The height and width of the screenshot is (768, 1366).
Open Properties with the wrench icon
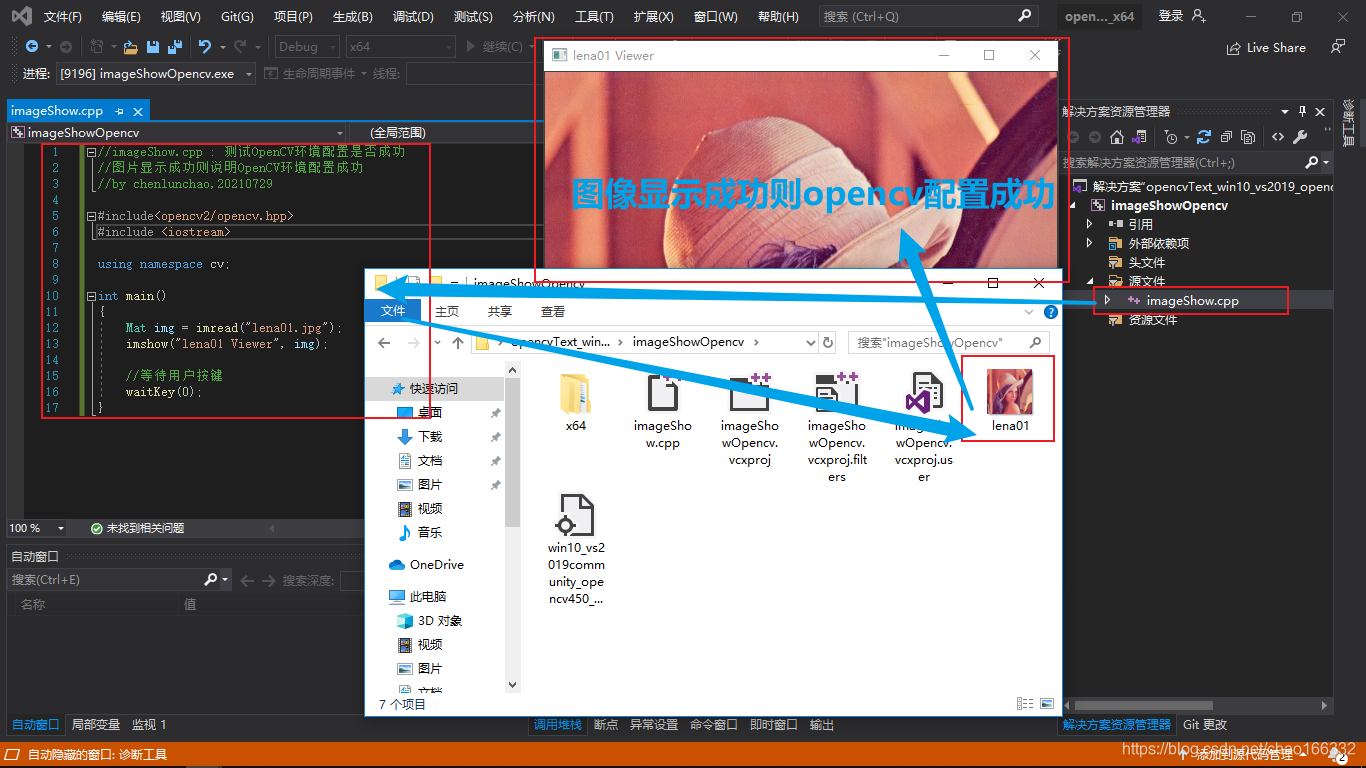1300,137
